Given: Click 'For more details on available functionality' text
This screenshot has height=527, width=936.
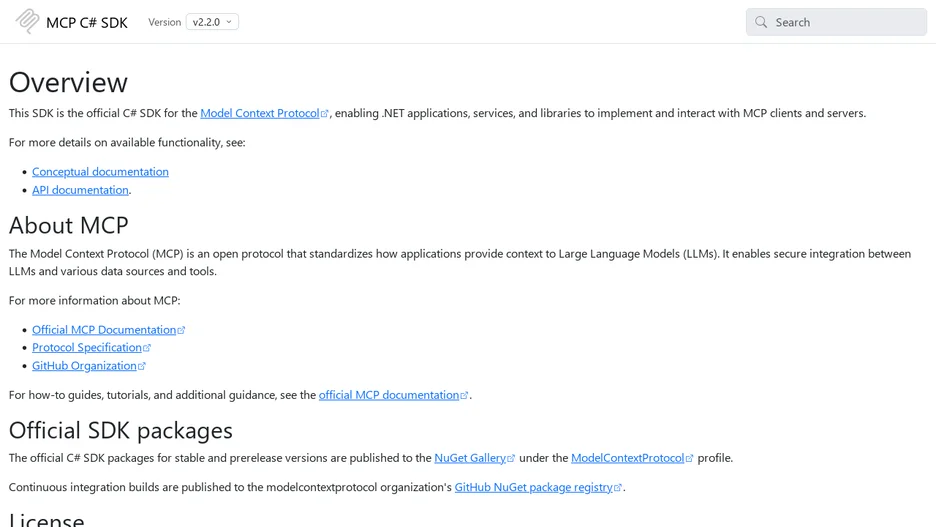Looking at the screenshot, I should point(127,143).
